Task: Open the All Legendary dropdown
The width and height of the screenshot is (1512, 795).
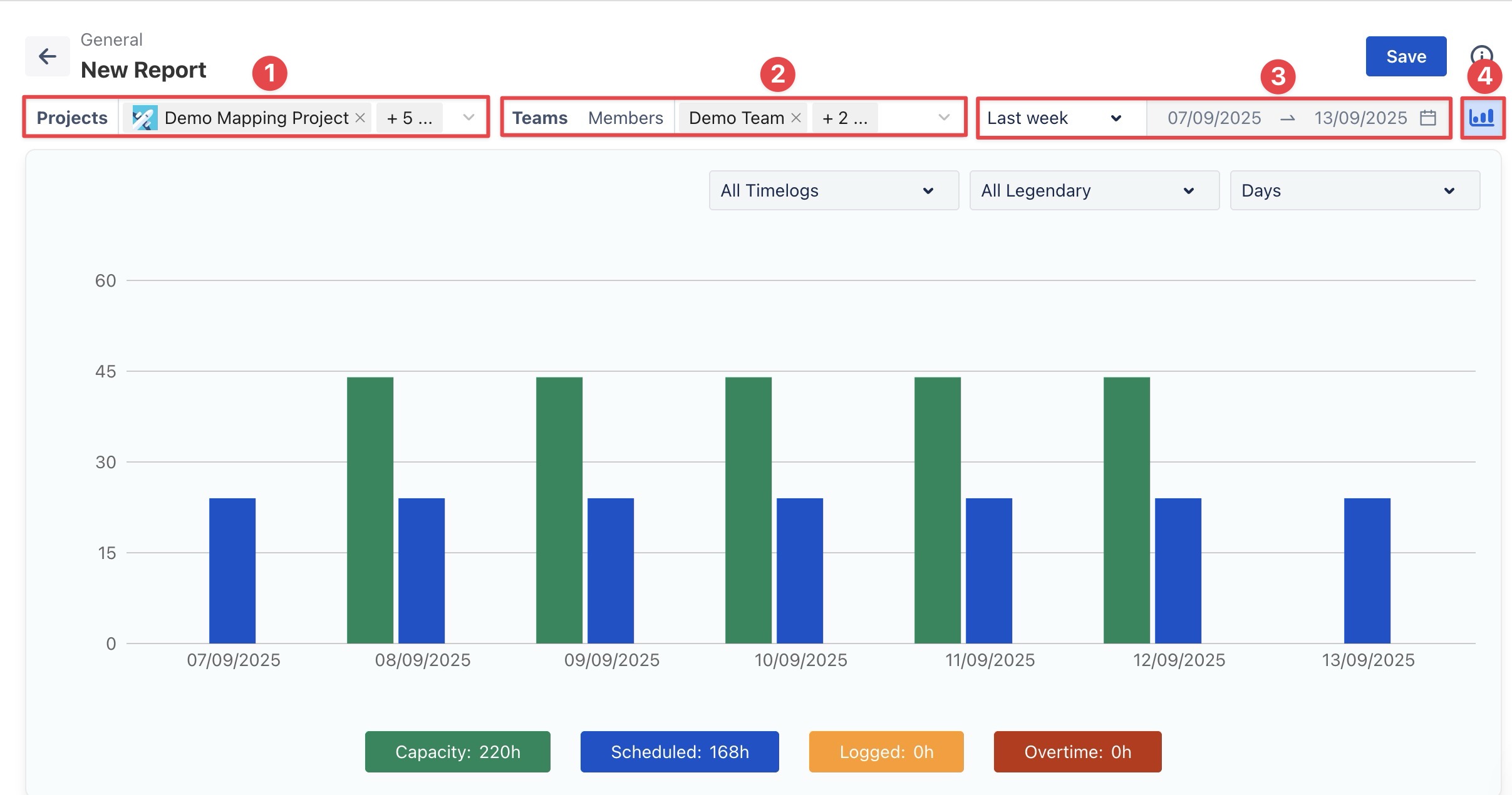Action: (x=1094, y=190)
